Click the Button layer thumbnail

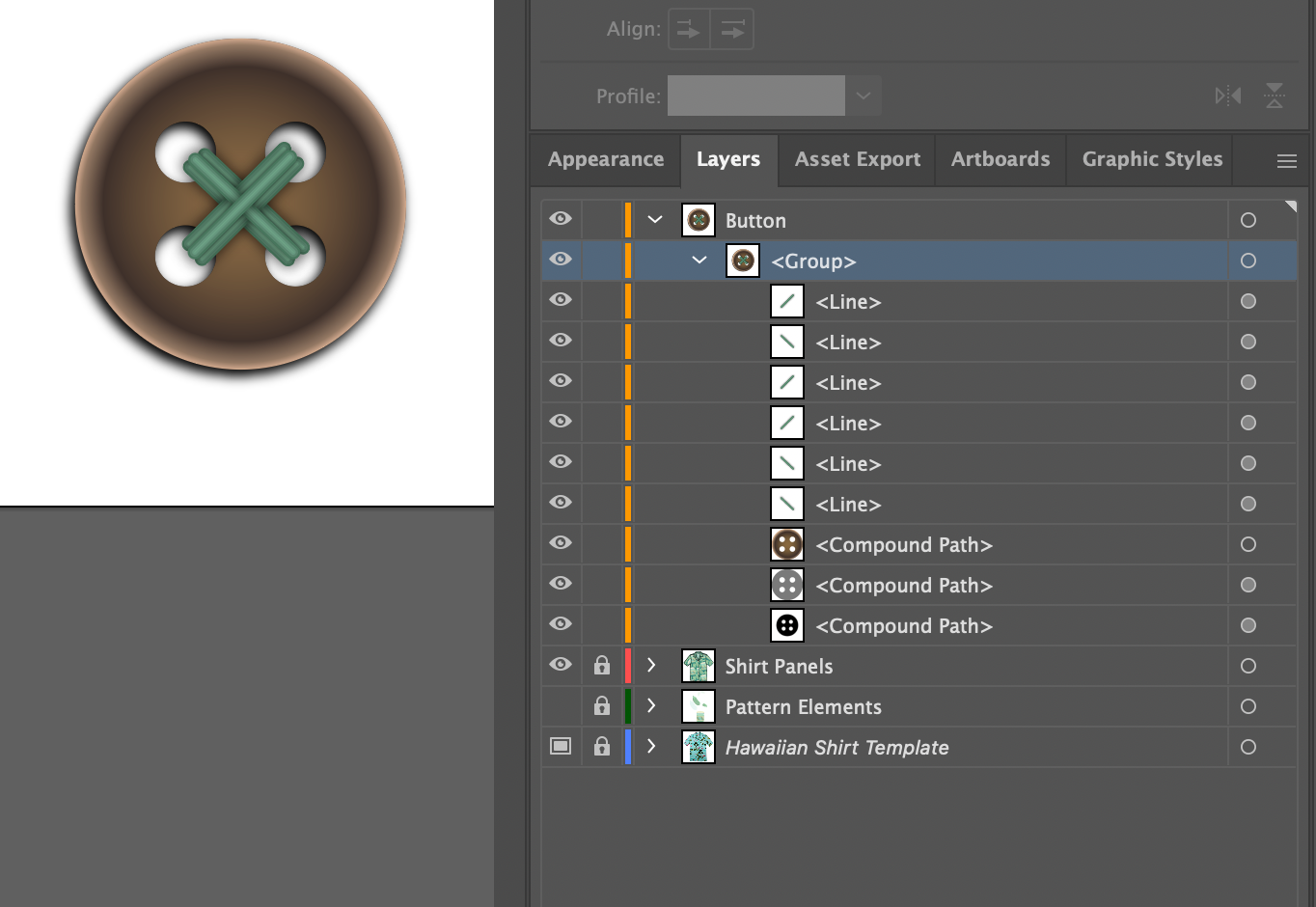point(699,220)
